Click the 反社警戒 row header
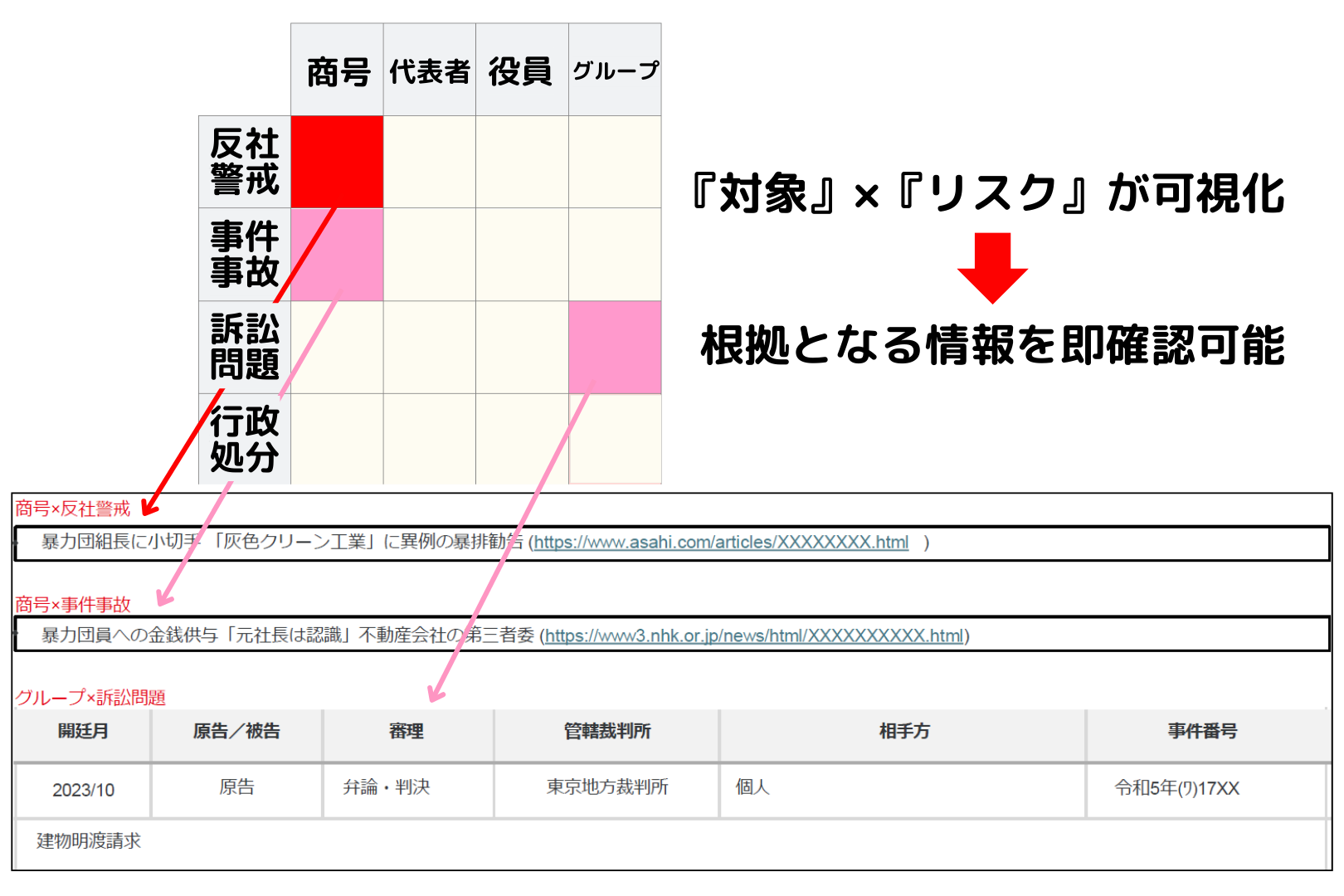The width and height of the screenshot is (1344, 896). coord(245,162)
